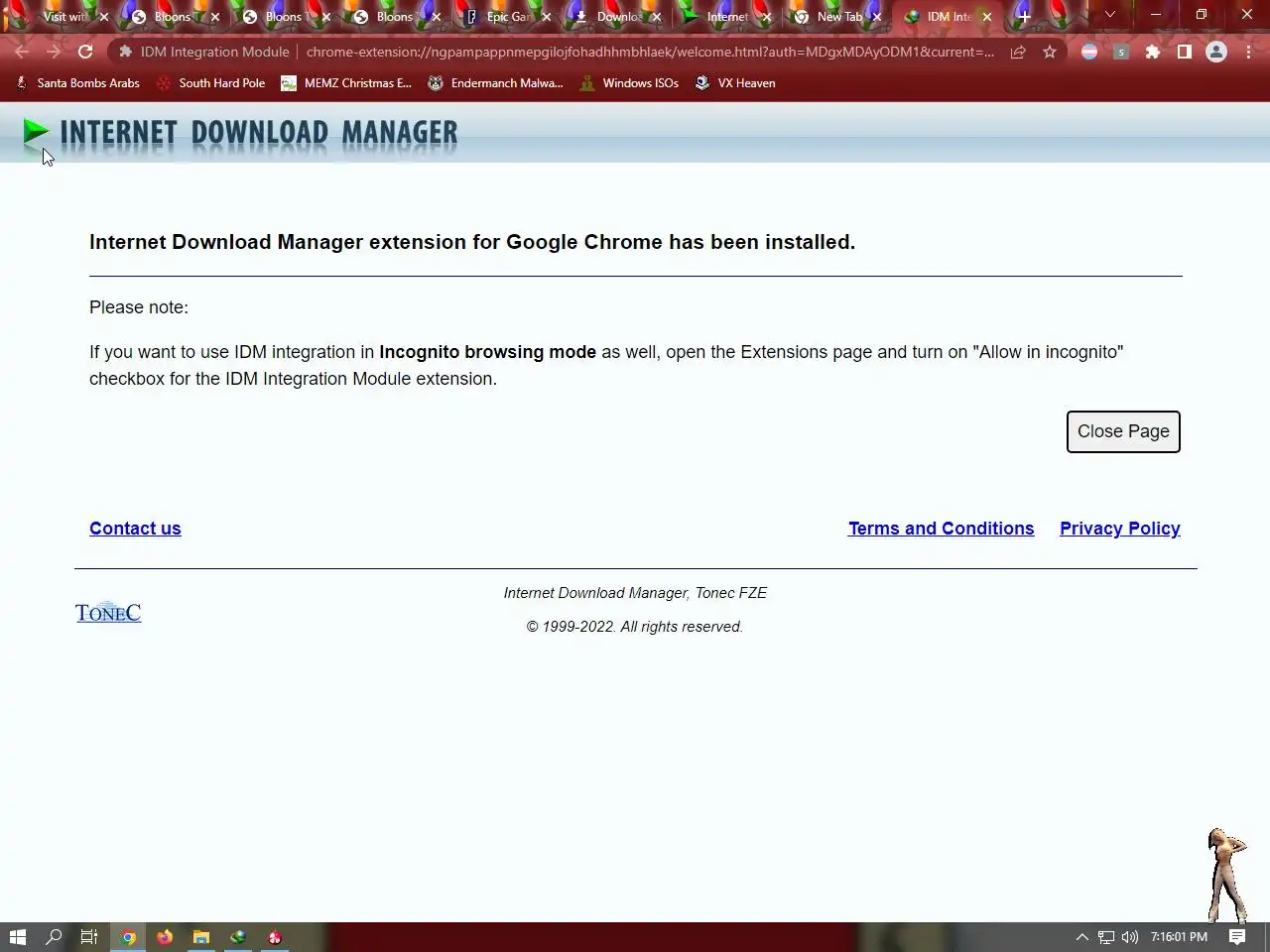Click the address bar URL field
The width and height of the screenshot is (1270, 952).
(x=650, y=52)
